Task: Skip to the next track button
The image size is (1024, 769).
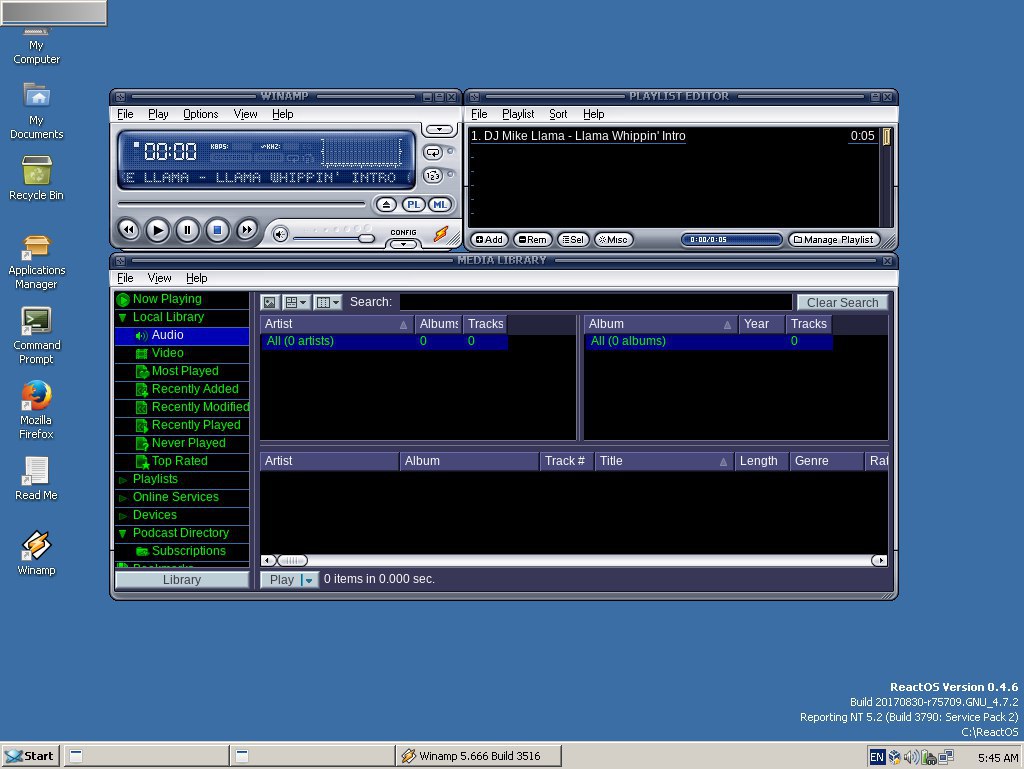Action: pos(247,230)
